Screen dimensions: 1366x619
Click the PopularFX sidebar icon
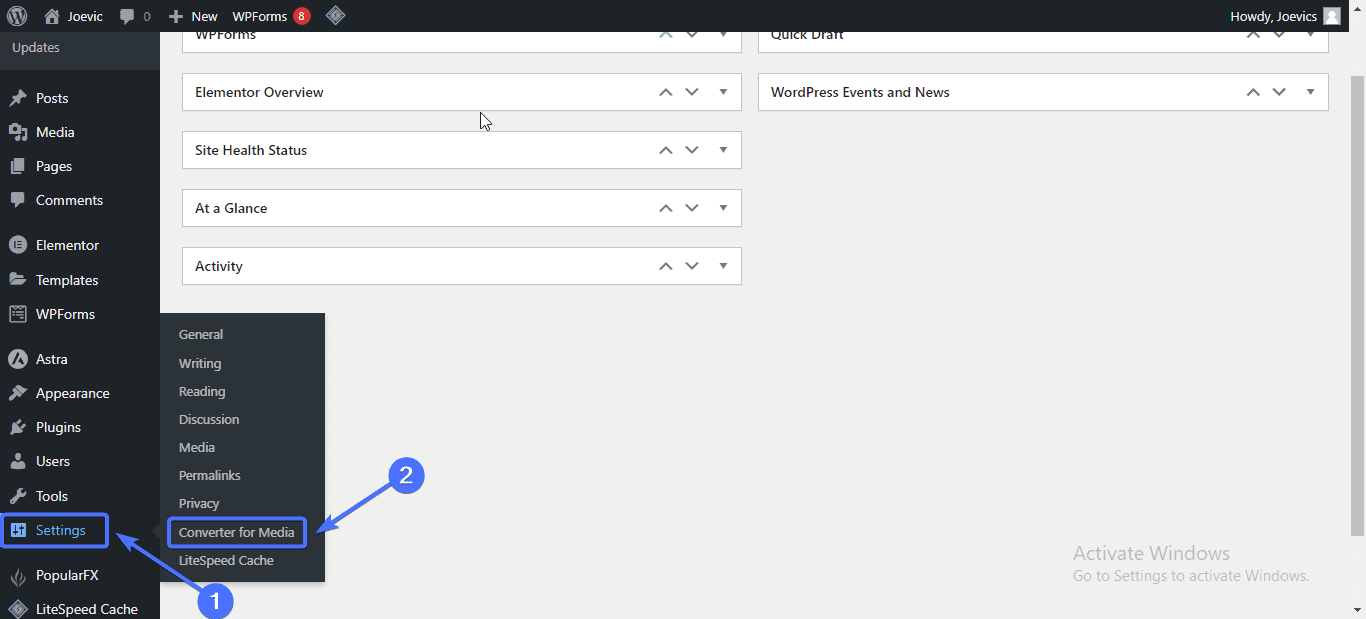[18, 575]
